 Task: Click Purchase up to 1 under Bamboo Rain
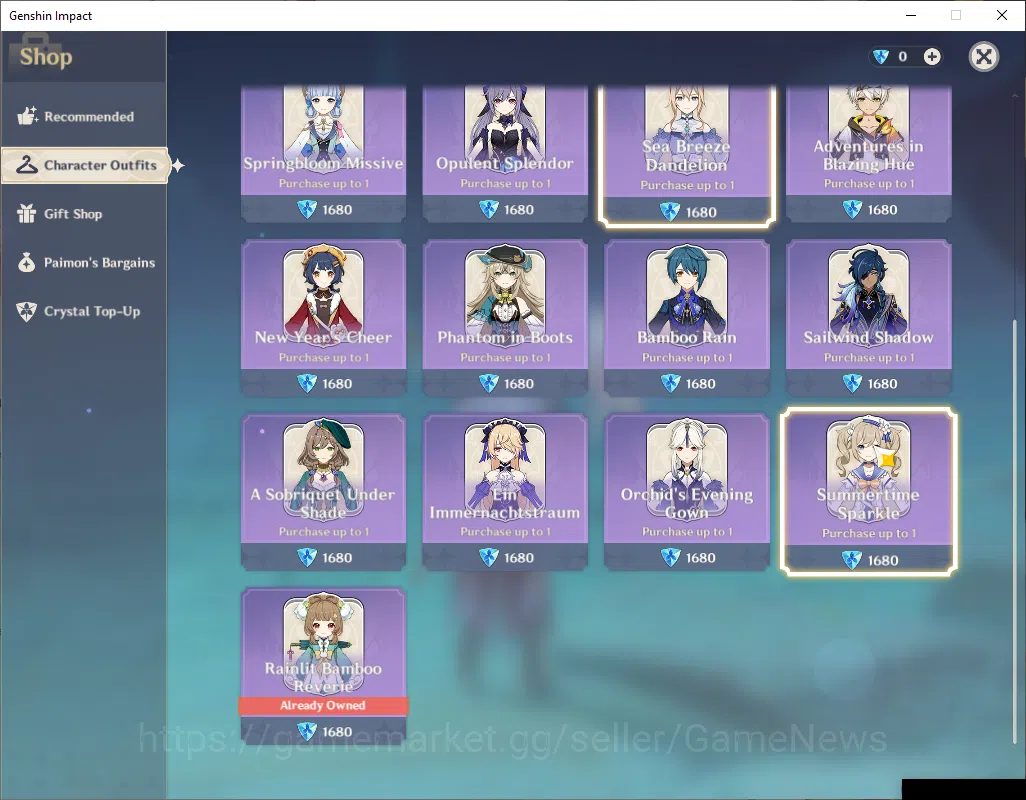click(x=687, y=358)
